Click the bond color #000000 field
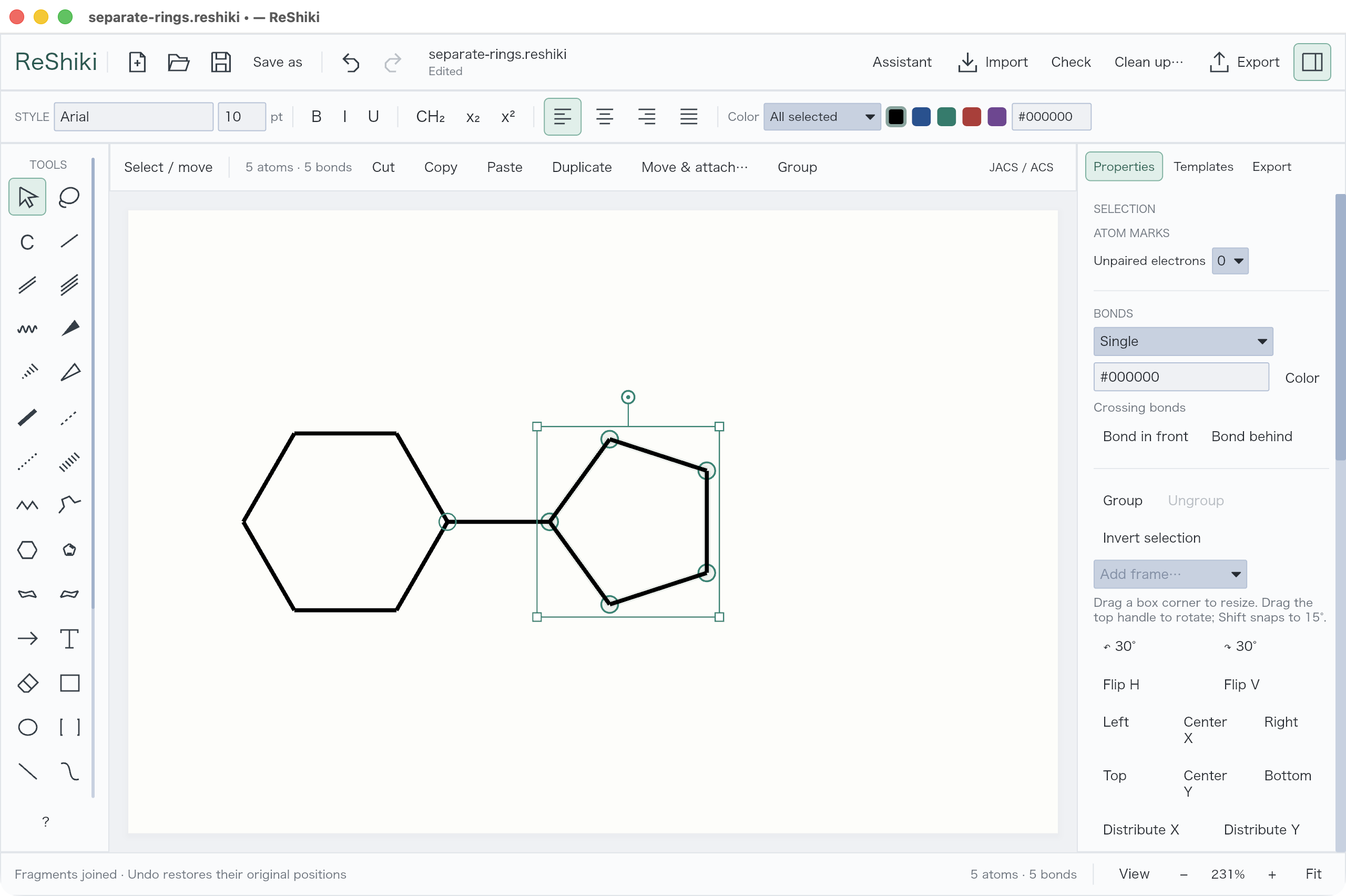 [x=1181, y=376]
